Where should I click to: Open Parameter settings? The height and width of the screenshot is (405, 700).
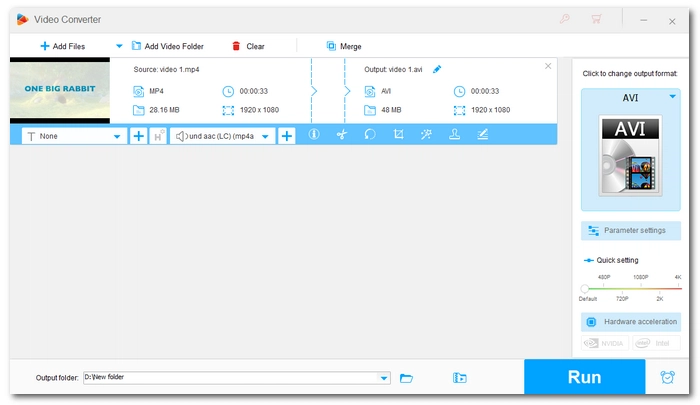[630, 230]
